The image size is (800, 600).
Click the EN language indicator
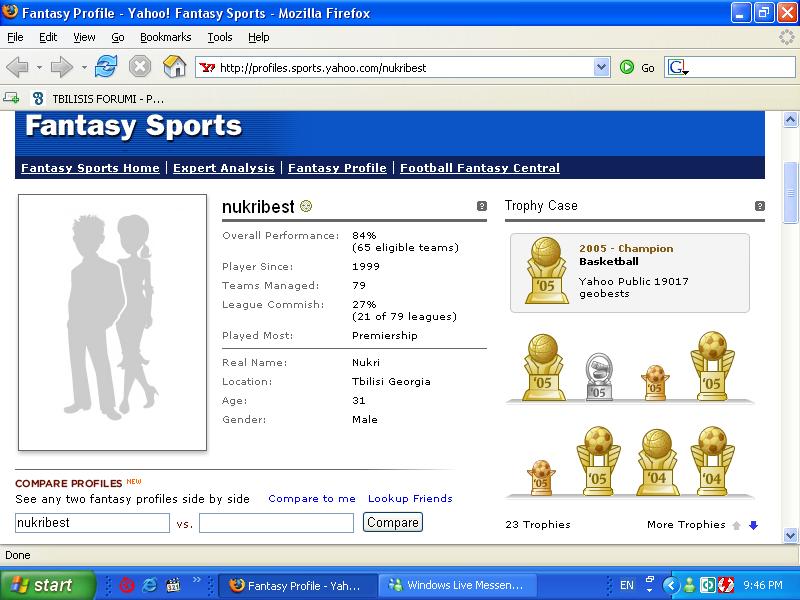tap(627, 585)
